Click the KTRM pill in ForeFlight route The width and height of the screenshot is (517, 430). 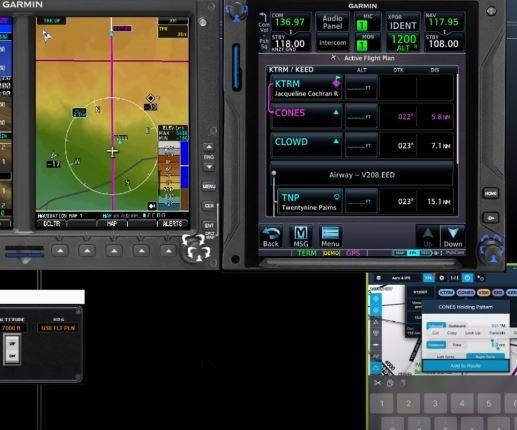pos(446,292)
